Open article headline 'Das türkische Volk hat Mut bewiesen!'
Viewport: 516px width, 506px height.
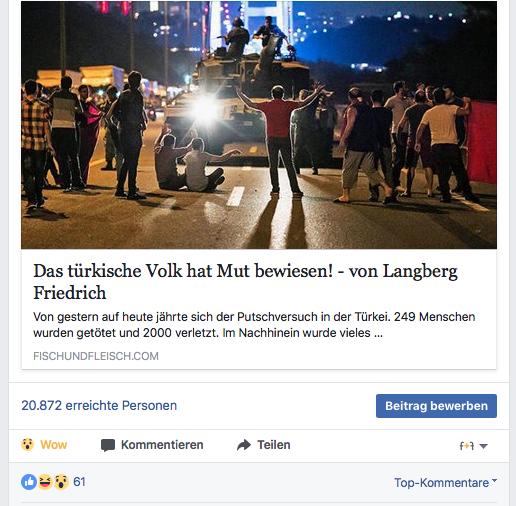183,271
